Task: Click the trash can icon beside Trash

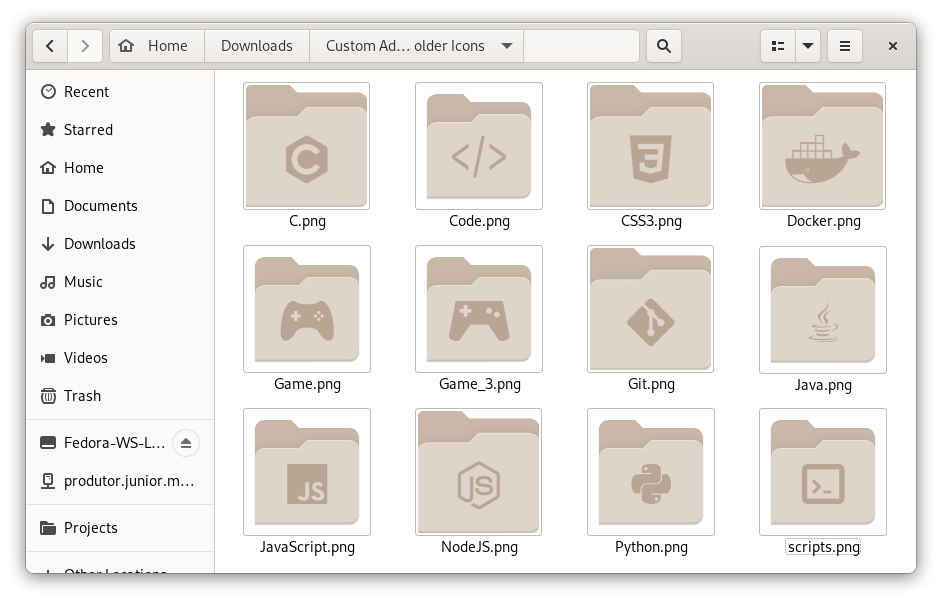Action: 48,395
